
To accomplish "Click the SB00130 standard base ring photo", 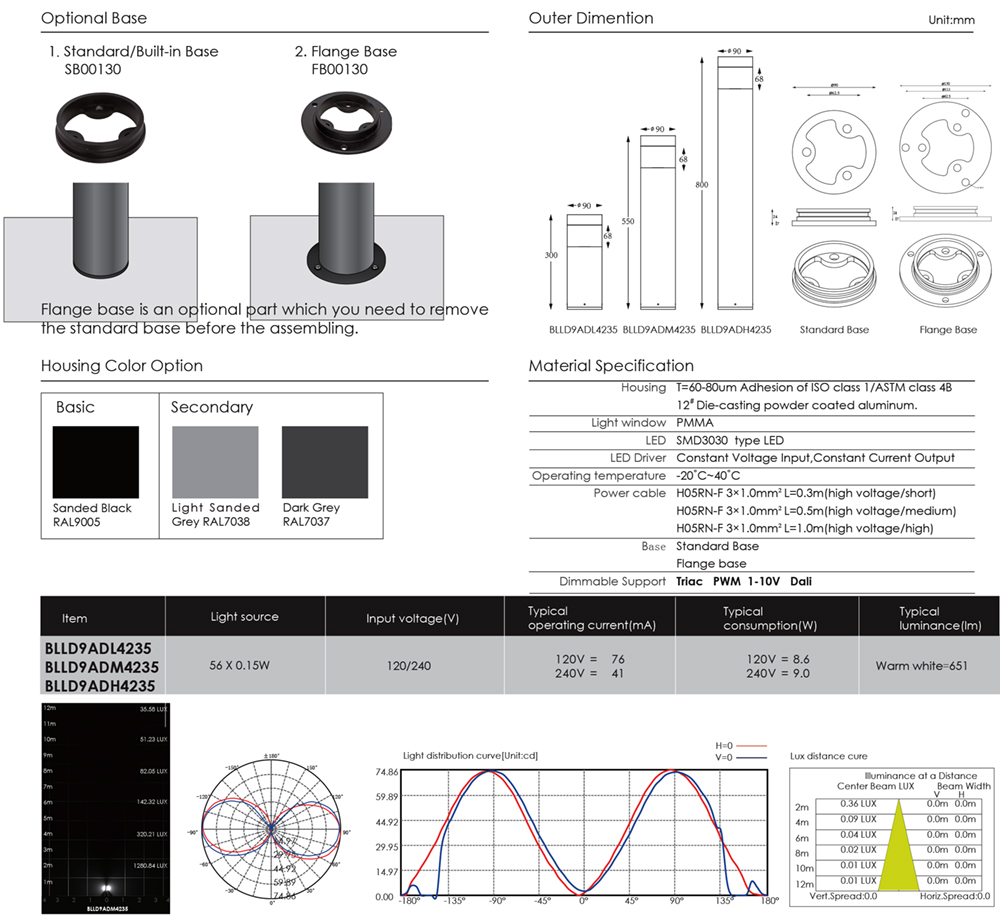I will tap(101, 128).
